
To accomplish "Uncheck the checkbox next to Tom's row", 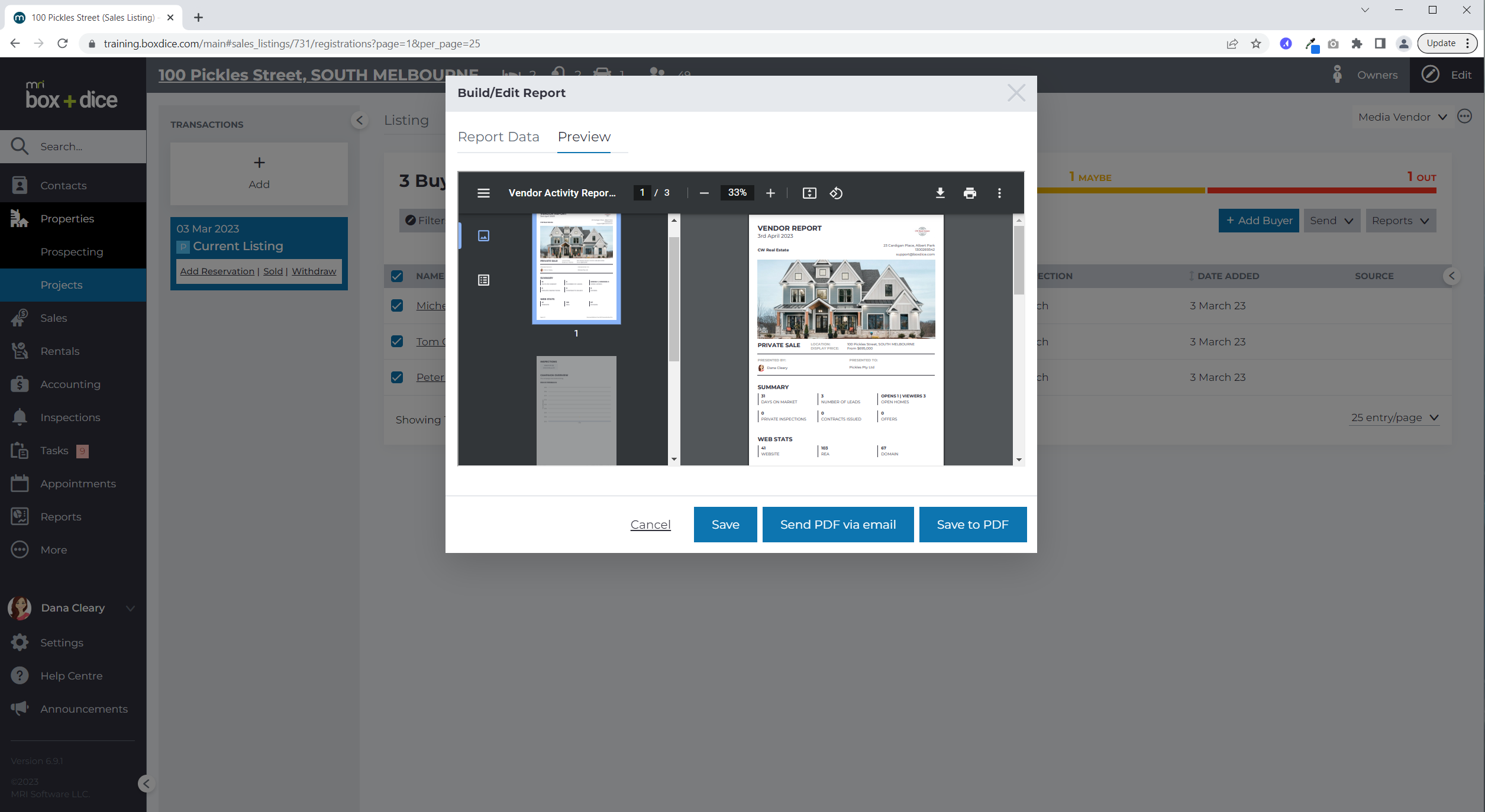I will coord(396,341).
